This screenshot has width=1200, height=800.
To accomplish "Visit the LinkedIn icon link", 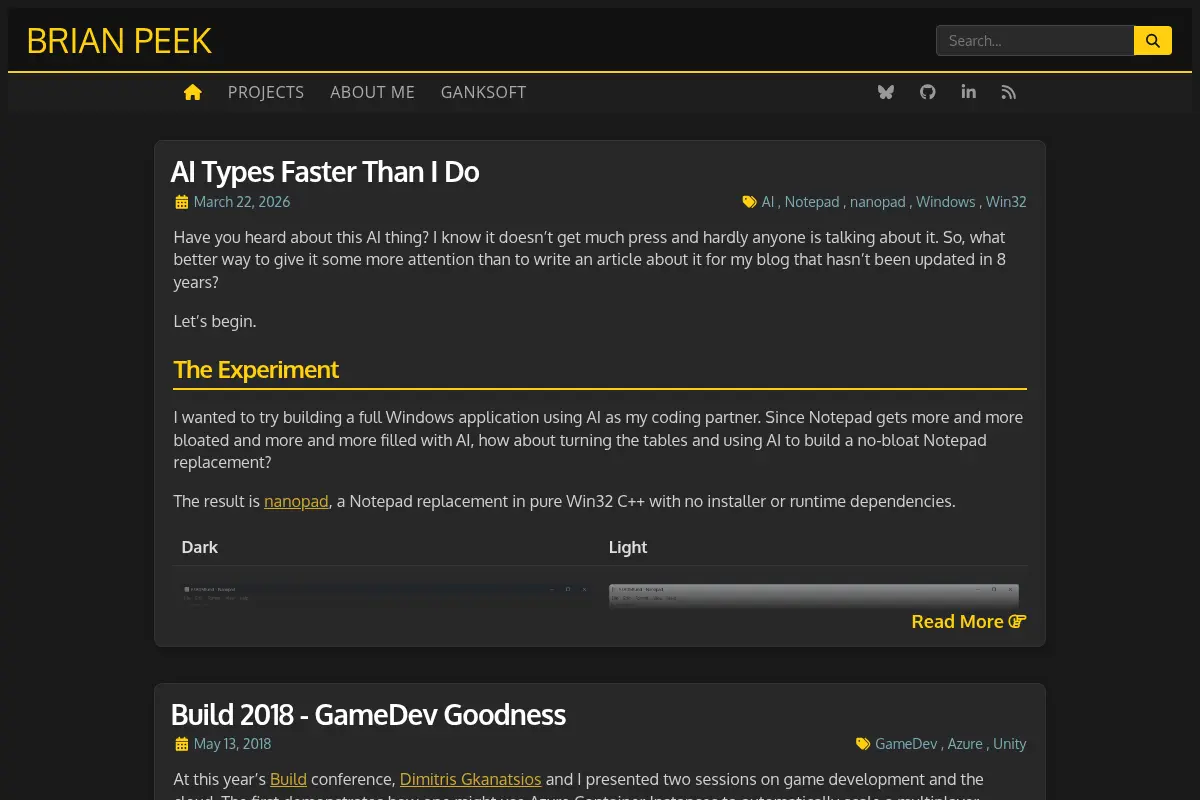I will coord(968,92).
